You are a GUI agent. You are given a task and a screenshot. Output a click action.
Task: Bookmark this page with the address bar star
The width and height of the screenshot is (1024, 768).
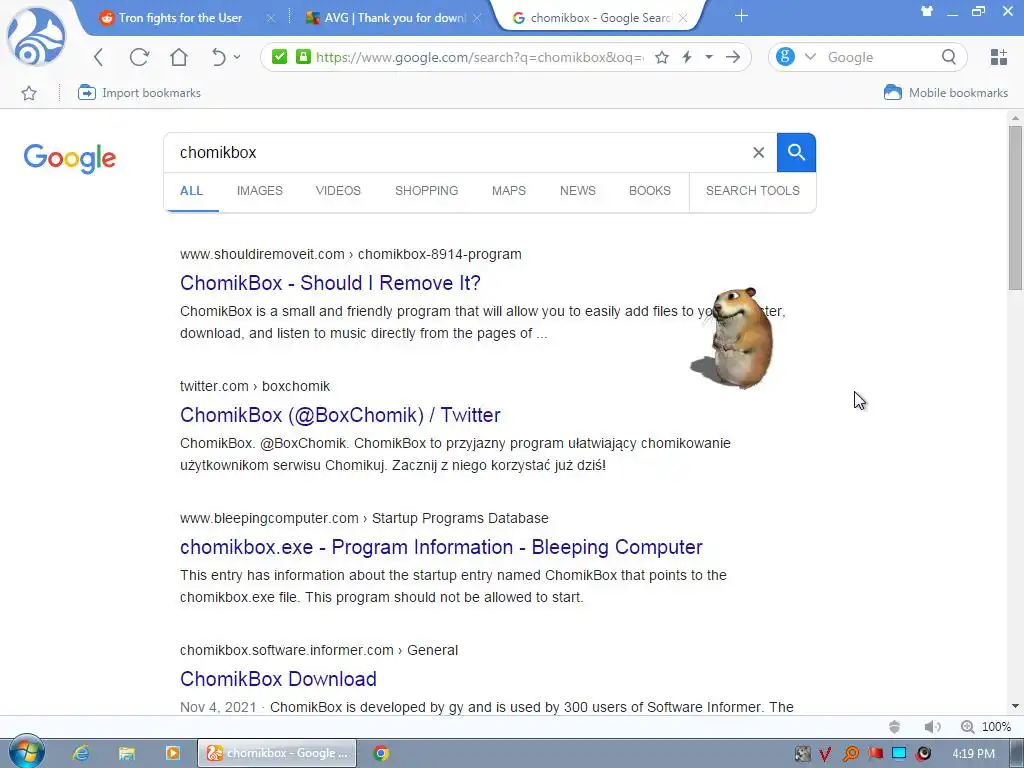point(662,57)
